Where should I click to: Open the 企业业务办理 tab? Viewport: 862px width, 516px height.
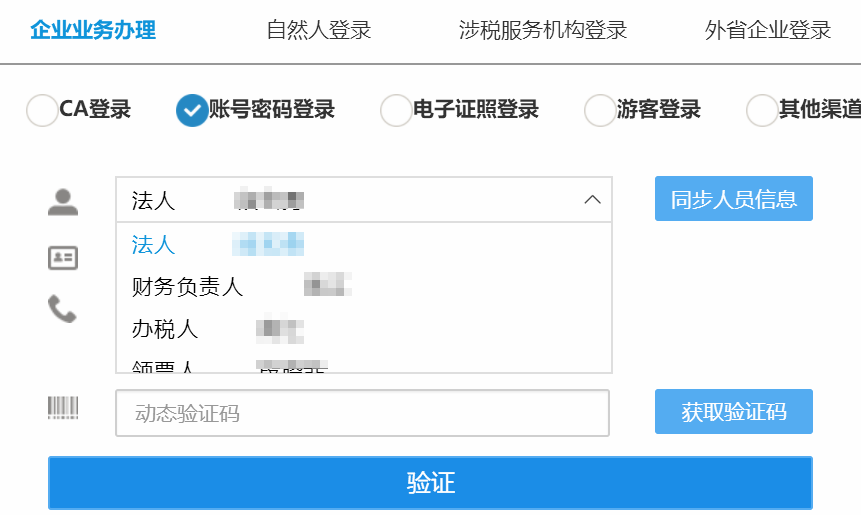coord(93,30)
